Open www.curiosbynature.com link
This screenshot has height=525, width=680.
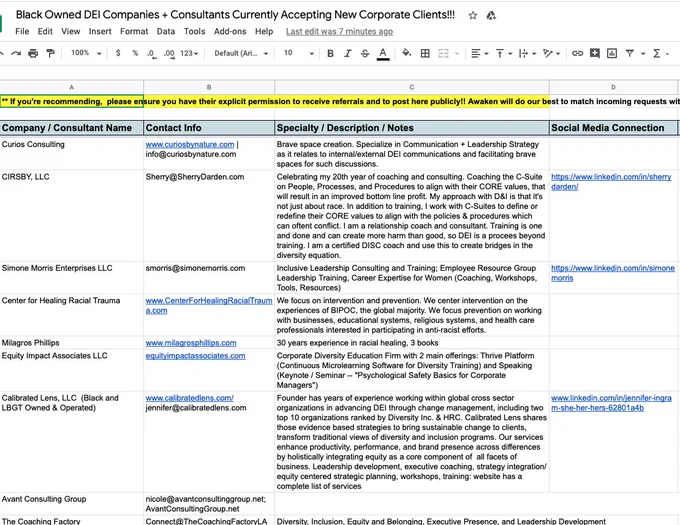click(190, 144)
